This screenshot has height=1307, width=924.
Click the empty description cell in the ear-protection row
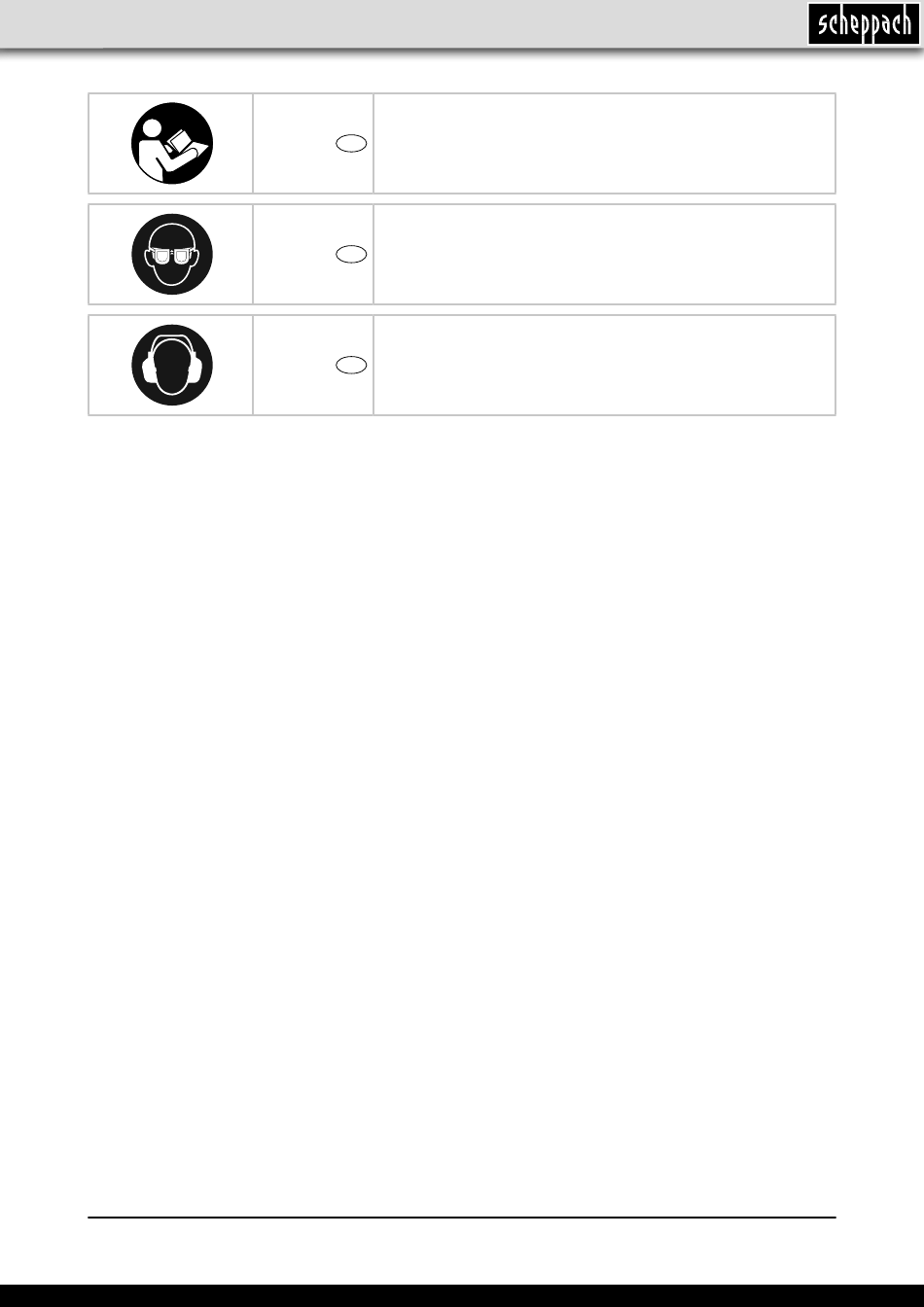coord(604,366)
